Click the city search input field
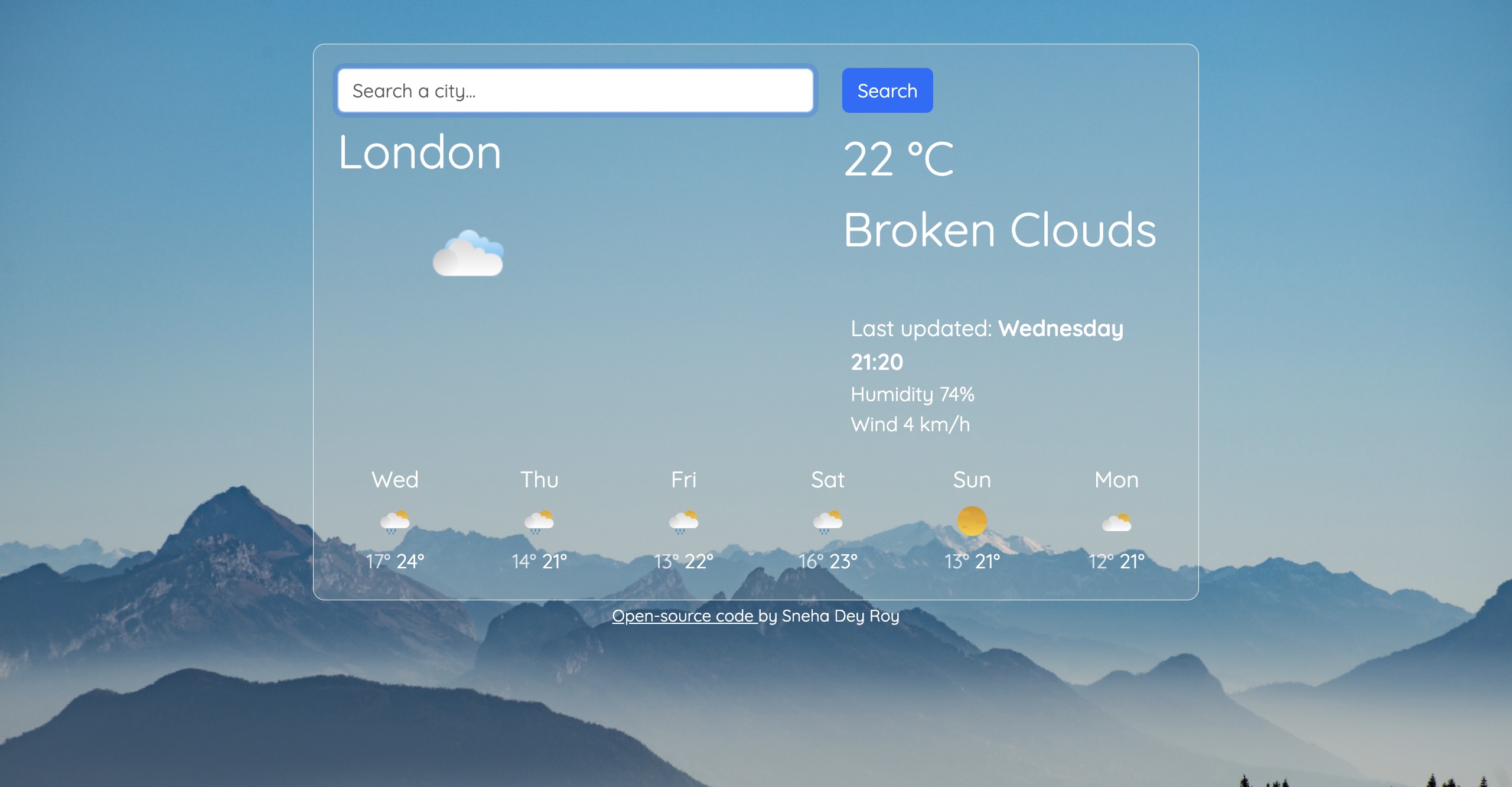The width and height of the screenshot is (1512, 787). pyautogui.click(x=578, y=90)
